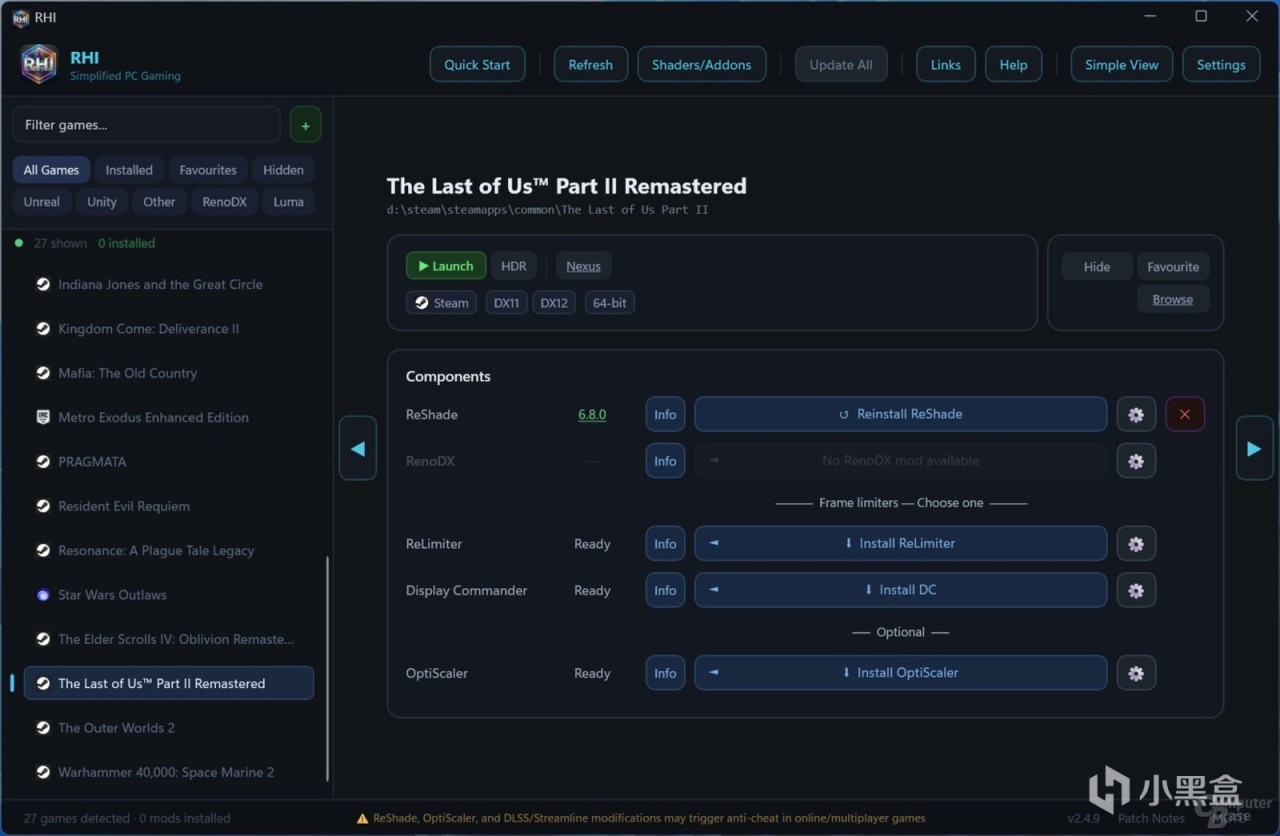
Task: Switch to Installed filter
Action: (x=129, y=170)
